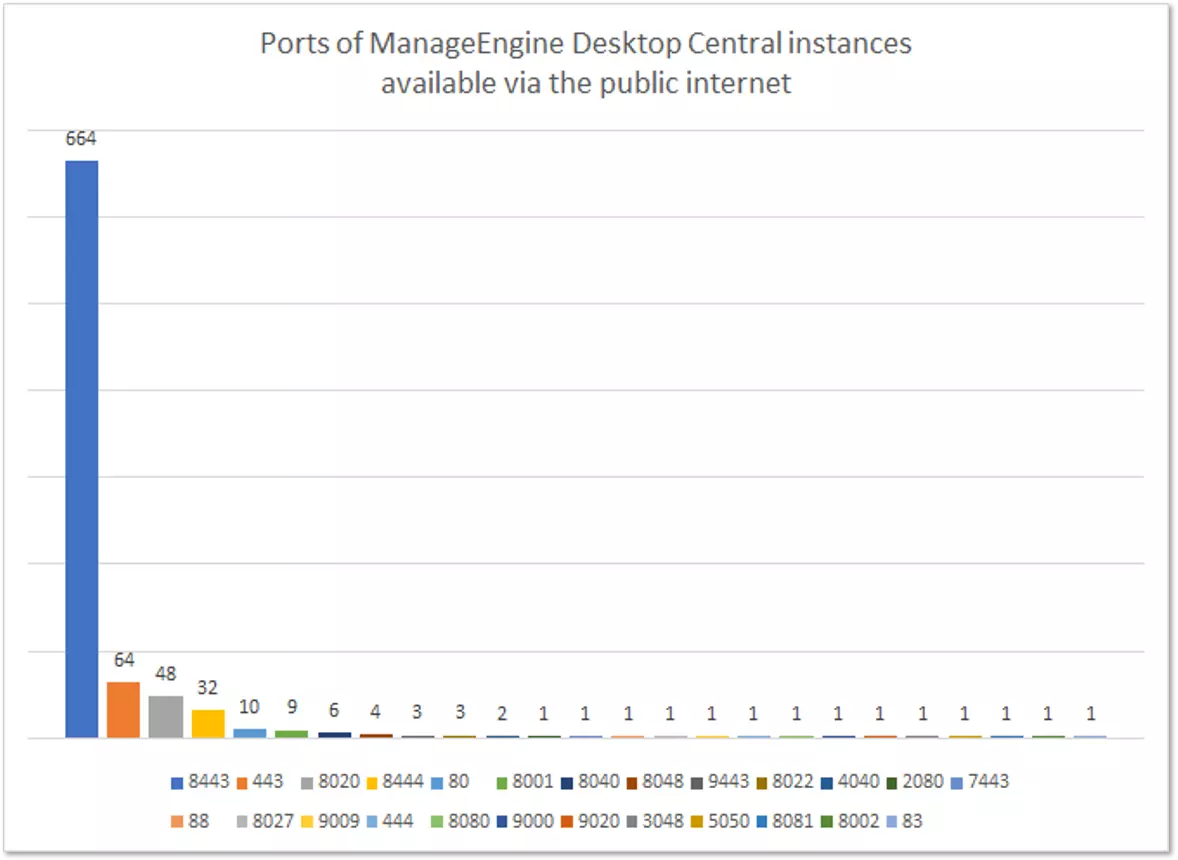Click the green legend swatch for 8002
The height and width of the screenshot is (860, 1178).
[x=827, y=822]
